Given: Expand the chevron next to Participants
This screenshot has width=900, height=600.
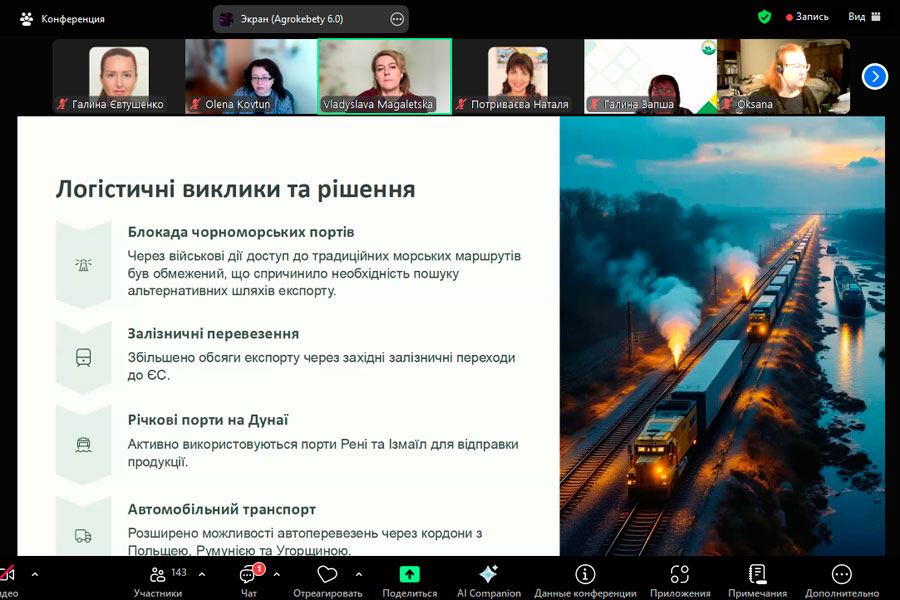Looking at the screenshot, I should coord(202,575).
